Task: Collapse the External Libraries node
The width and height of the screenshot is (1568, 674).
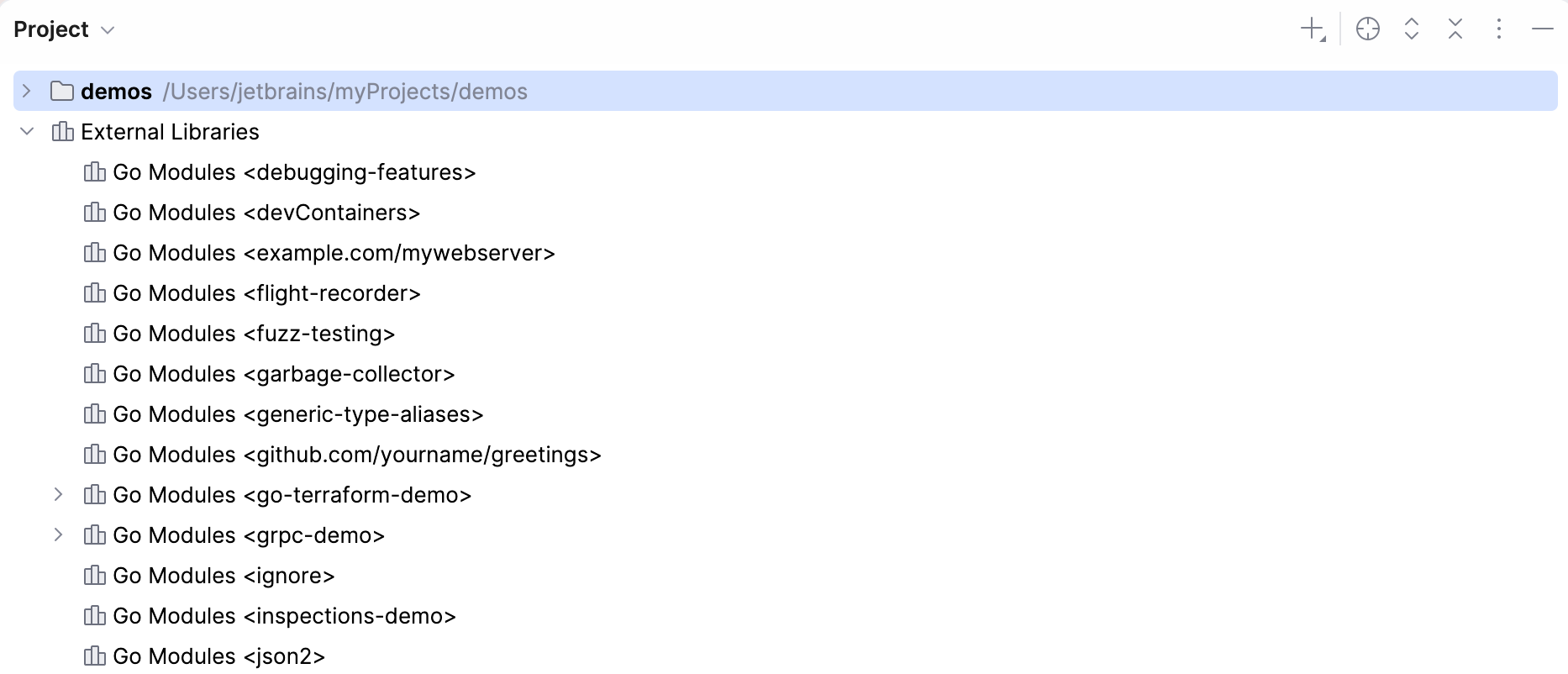Action: coord(26,131)
